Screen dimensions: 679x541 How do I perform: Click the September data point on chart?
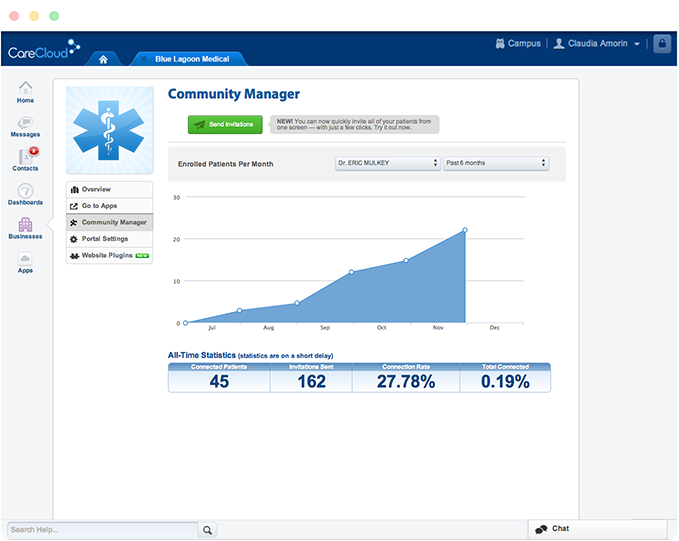(x=351, y=272)
